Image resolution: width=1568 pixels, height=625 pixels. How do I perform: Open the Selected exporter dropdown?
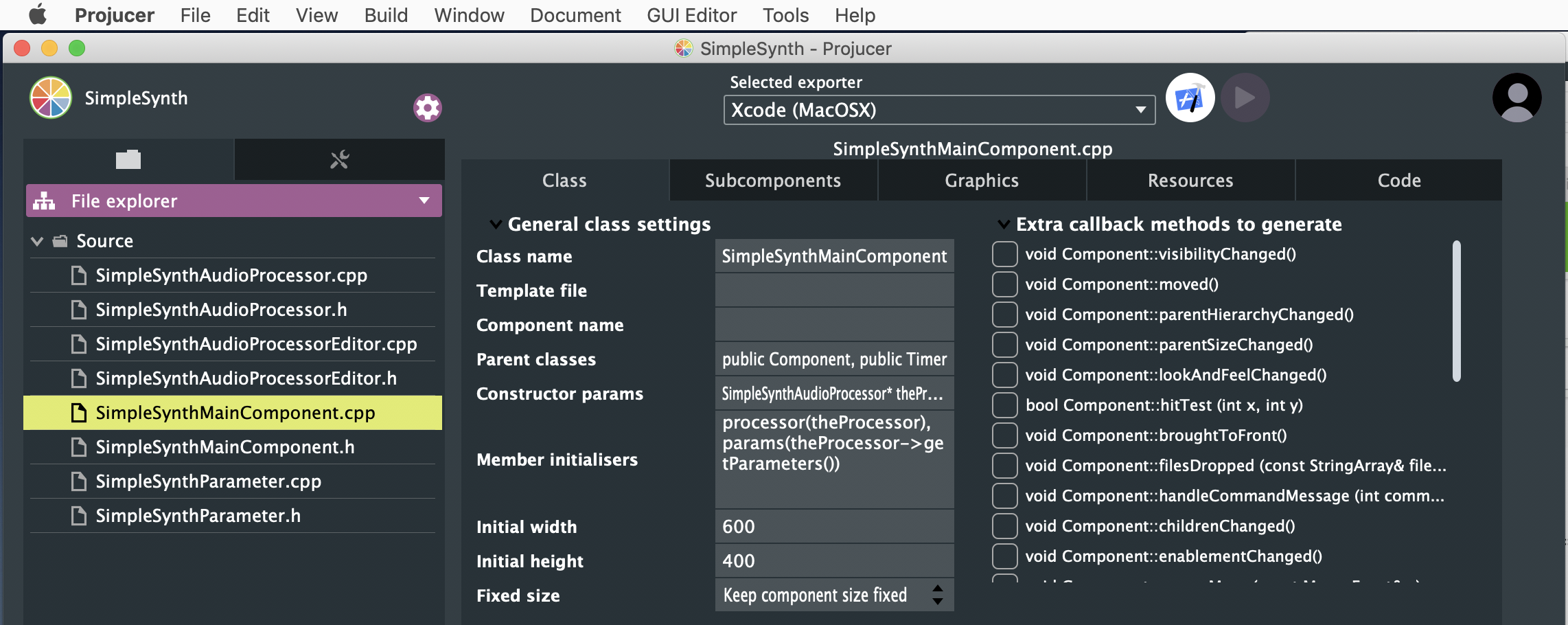[x=938, y=110]
